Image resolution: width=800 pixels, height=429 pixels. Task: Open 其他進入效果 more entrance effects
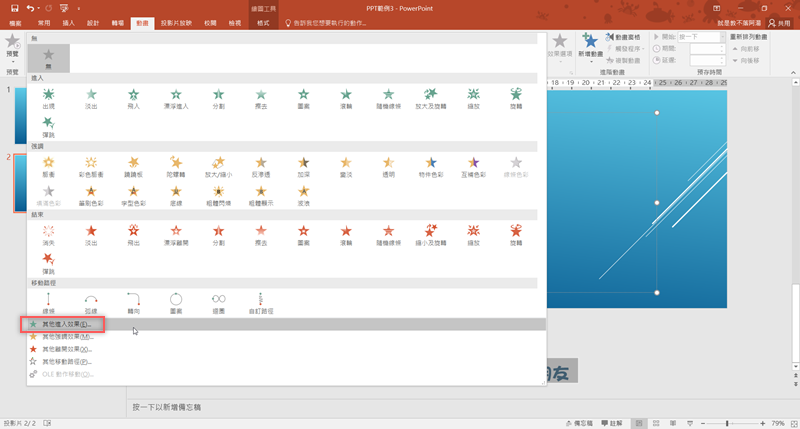point(66,325)
